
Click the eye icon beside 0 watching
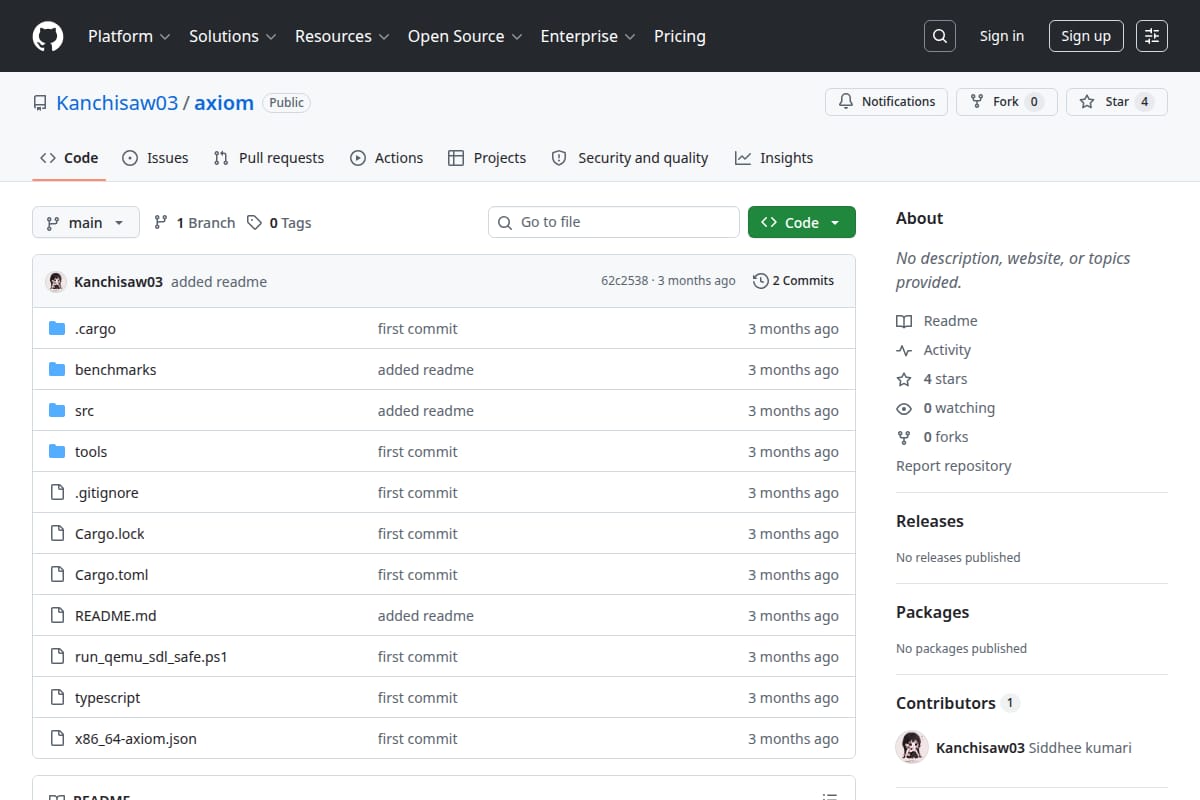click(904, 408)
